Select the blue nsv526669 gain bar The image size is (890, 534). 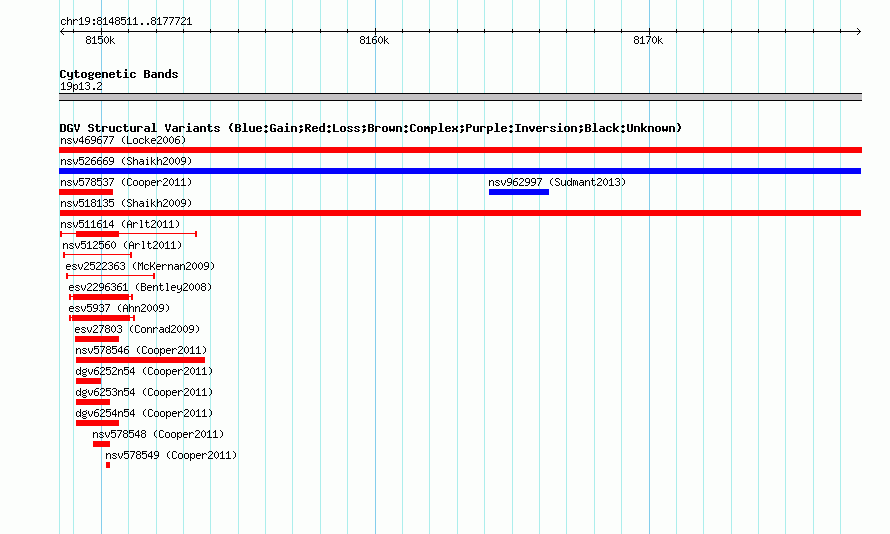(x=460, y=171)
